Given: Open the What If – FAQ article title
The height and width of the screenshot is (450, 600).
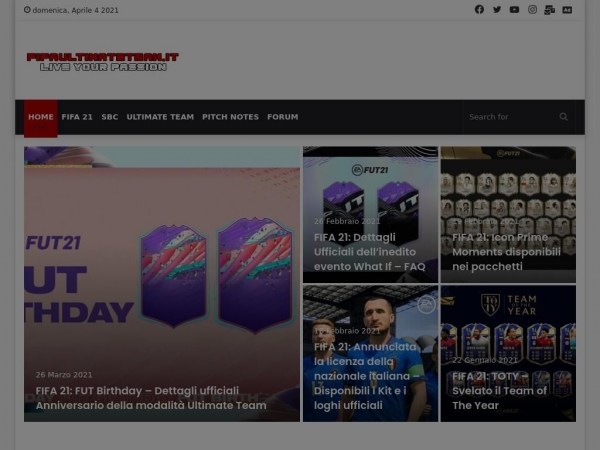Looking at the screenshot, I should (x=370, y=252).
